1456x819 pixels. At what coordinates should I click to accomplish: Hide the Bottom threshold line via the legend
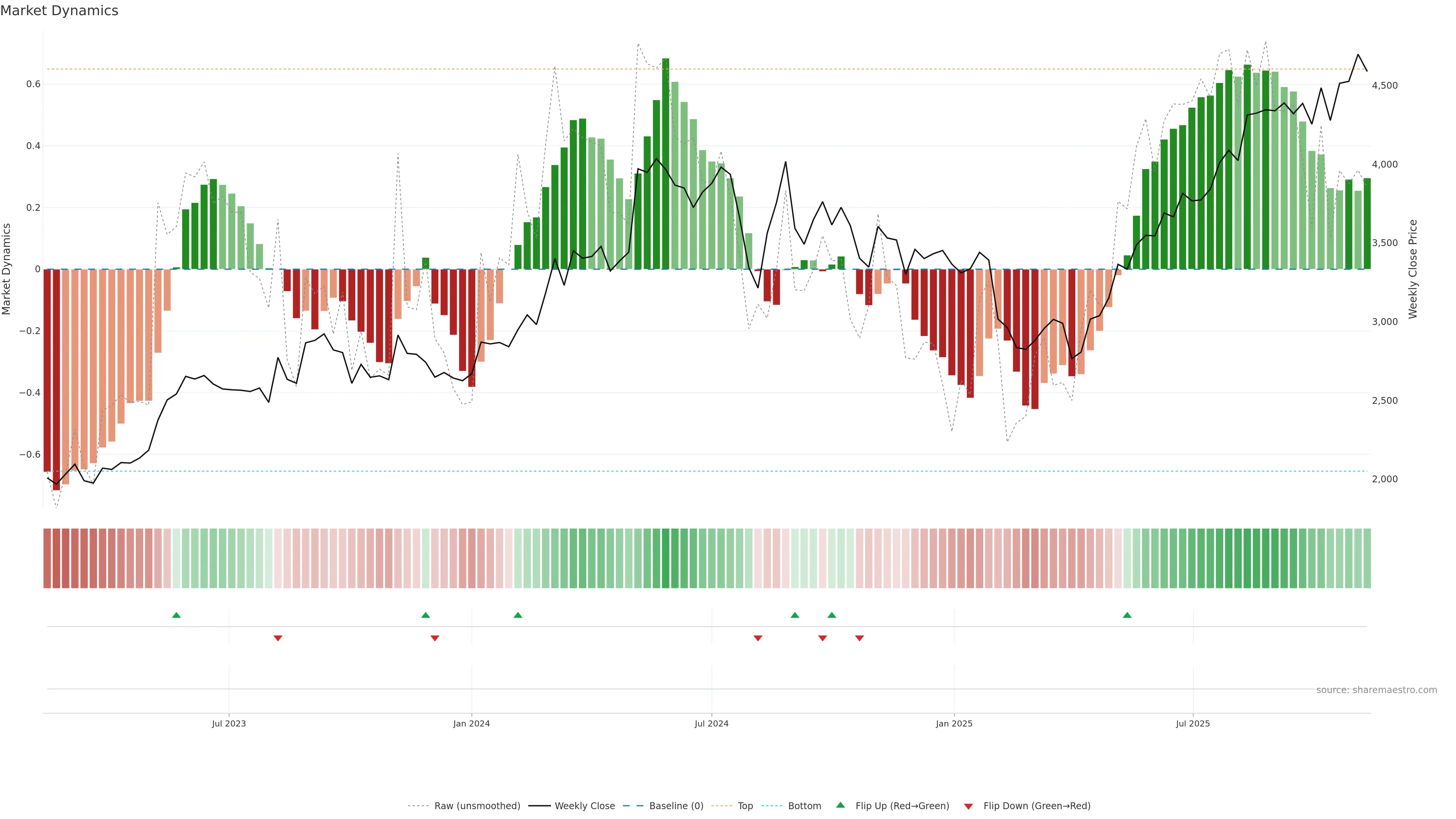[804, 806]
